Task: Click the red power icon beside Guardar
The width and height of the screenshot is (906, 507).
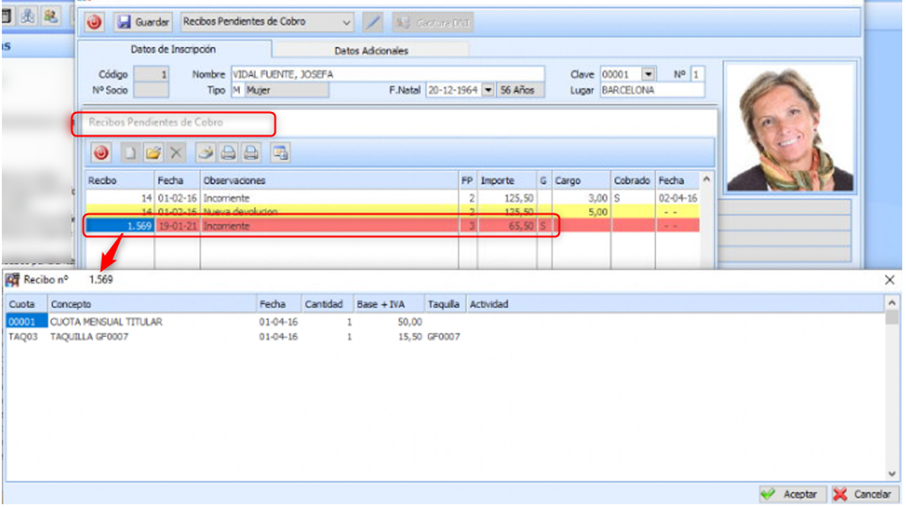Action: pos(95,22)
